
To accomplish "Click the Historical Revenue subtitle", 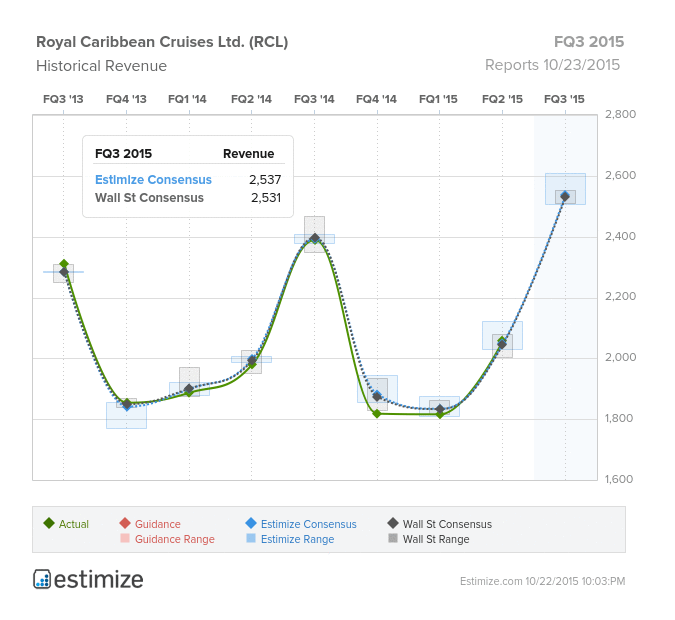I will pos(101,66).
